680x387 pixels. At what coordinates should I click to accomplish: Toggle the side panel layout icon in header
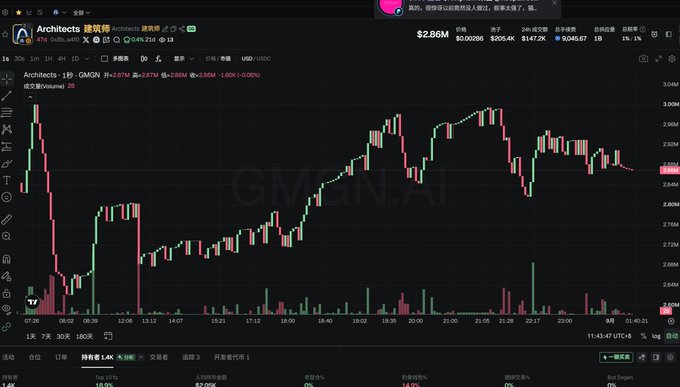668,34
